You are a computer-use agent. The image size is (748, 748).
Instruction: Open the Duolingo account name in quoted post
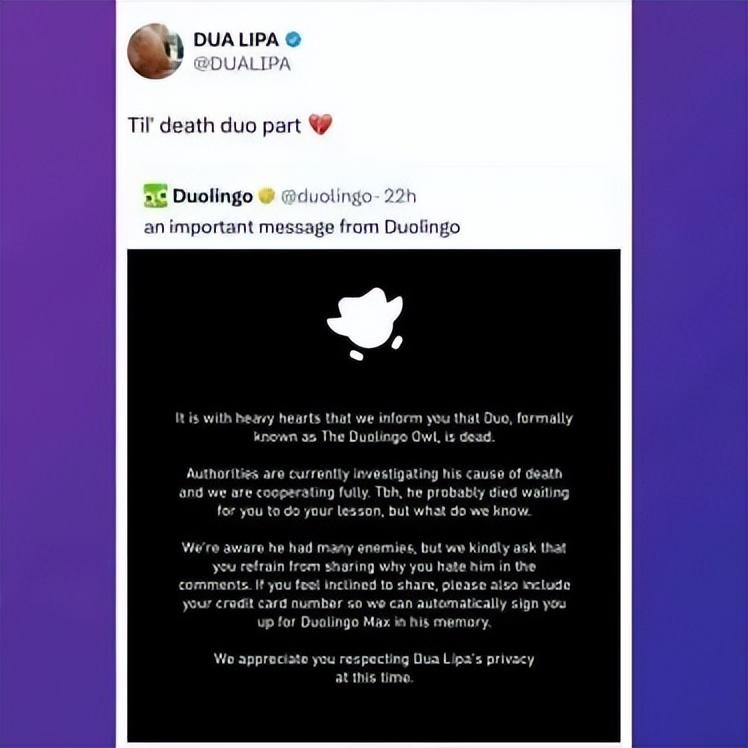point(213,196)
